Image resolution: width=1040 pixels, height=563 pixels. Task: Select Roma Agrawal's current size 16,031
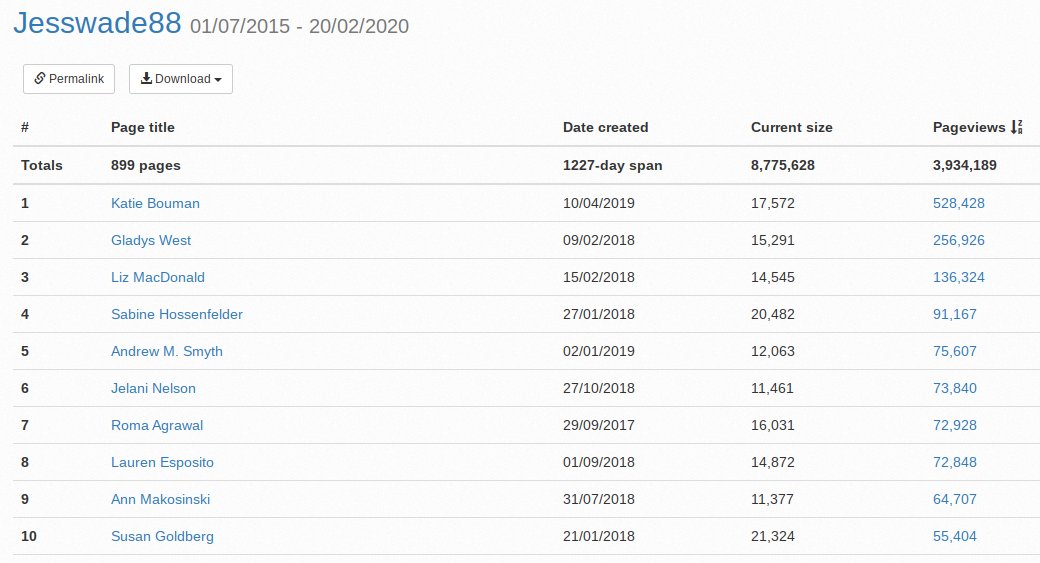coord(773,426)
